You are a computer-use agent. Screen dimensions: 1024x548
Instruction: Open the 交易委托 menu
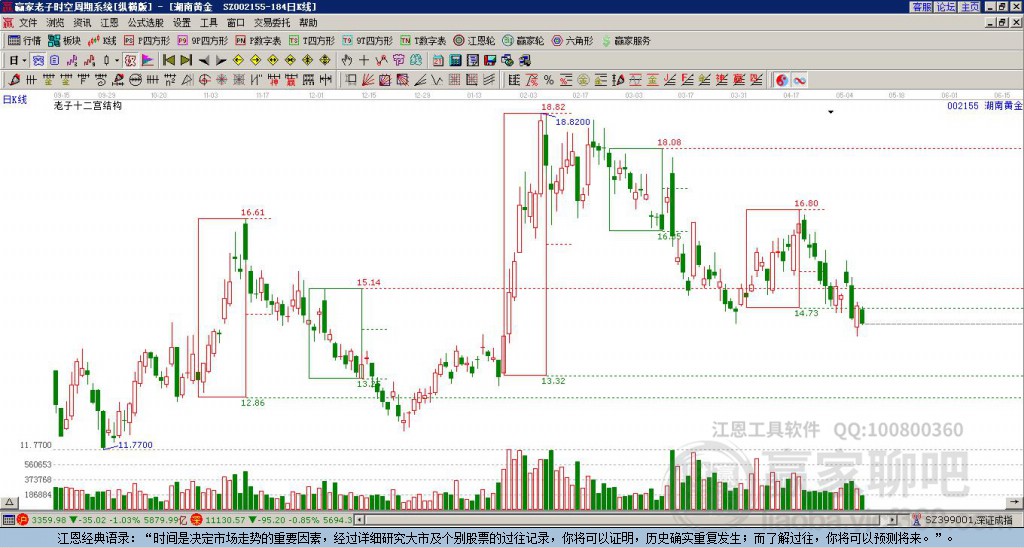tap(272, 23)
